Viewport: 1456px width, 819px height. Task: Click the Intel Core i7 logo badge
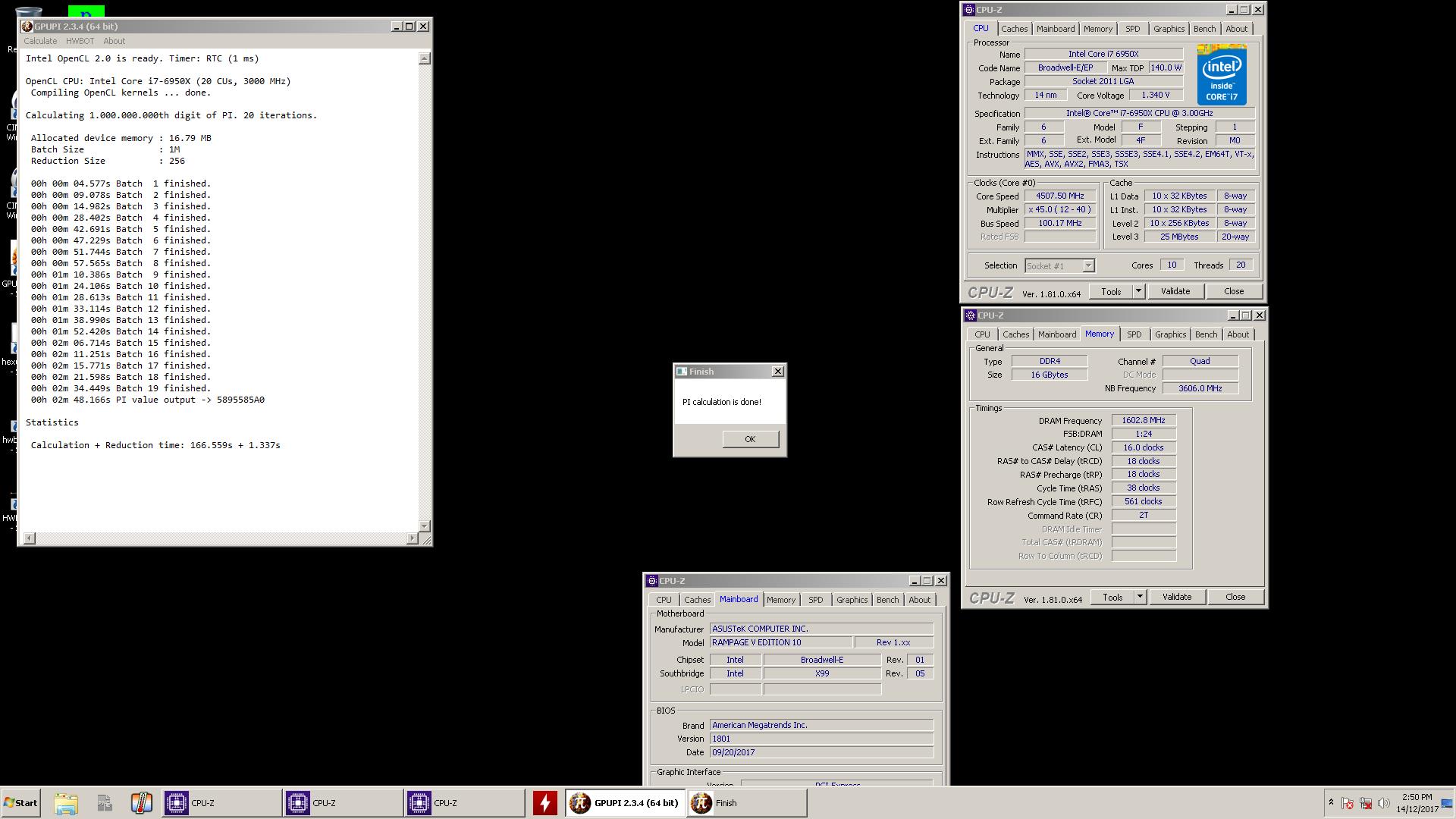pos(1222,74)
